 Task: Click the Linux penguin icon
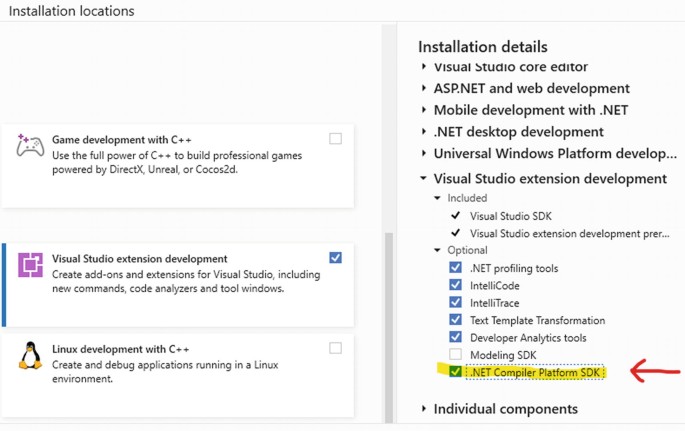[x=30, y=355]
